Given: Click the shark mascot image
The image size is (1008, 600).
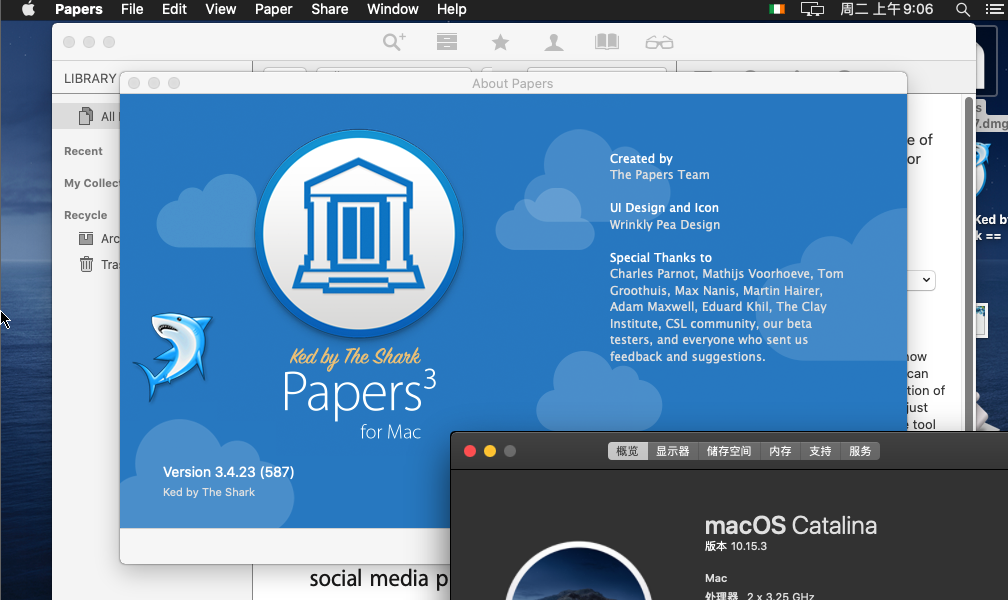Looking at the screenshot, I should 172,355.
